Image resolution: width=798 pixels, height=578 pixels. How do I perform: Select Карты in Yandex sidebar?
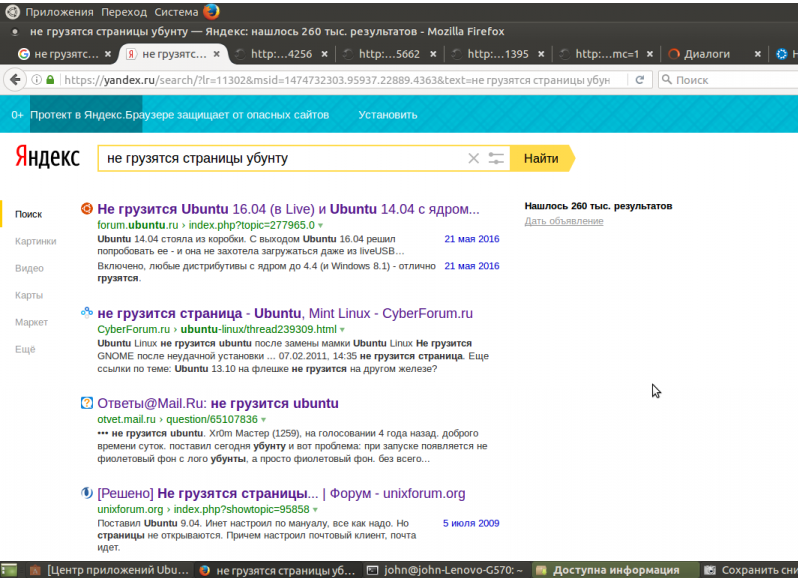coord(29,295)
